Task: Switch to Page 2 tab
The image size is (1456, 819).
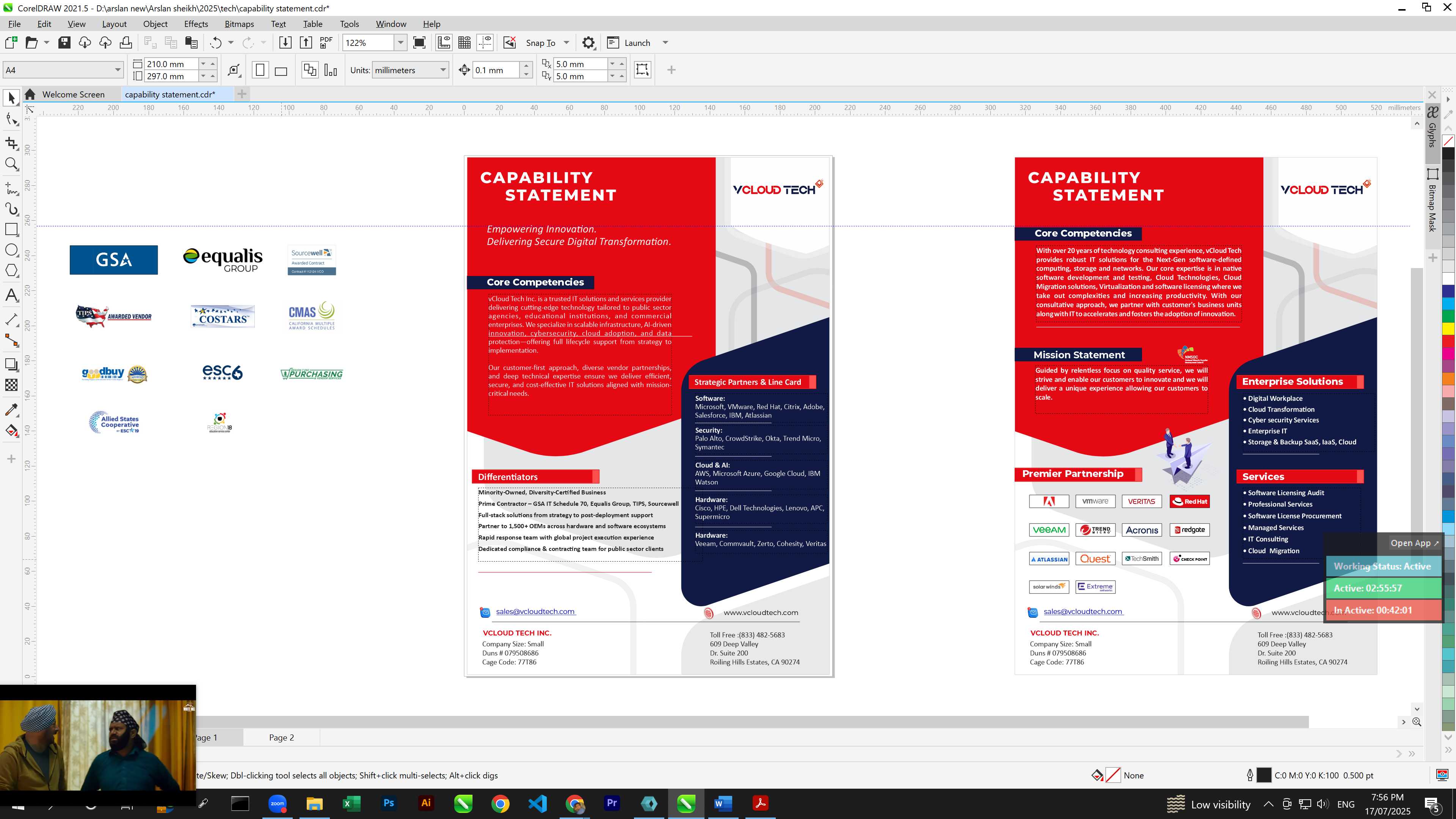Action: click(x=281, y=737)
